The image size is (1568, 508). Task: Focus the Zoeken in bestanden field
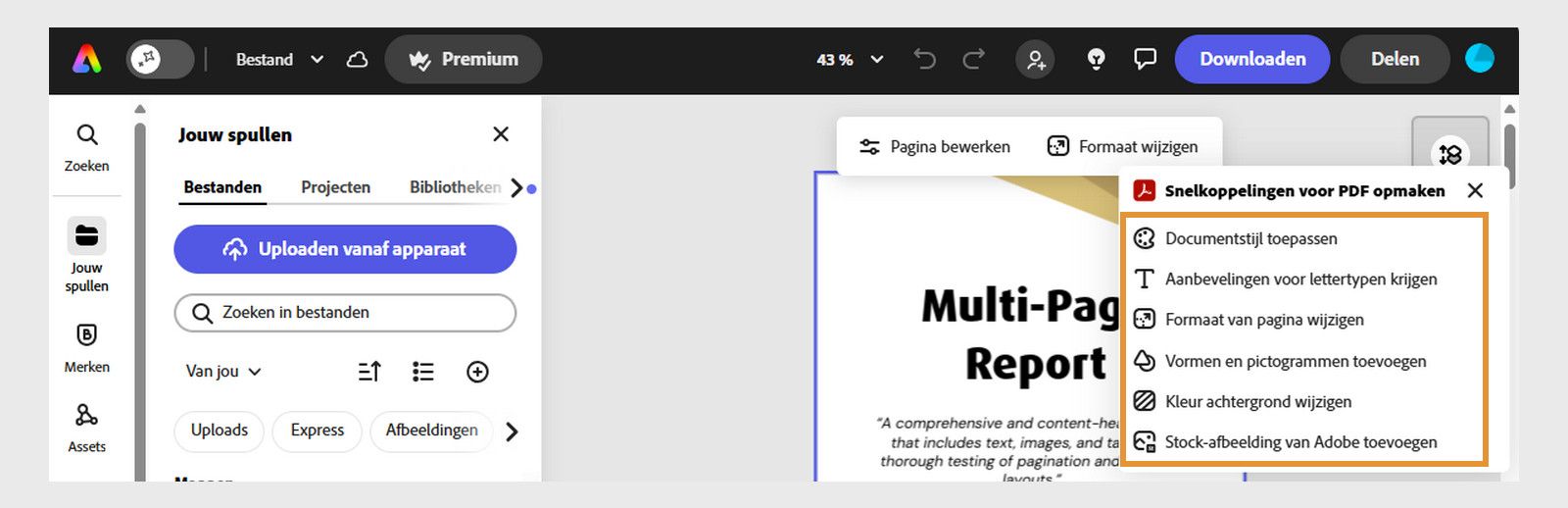tap(345, 313)
